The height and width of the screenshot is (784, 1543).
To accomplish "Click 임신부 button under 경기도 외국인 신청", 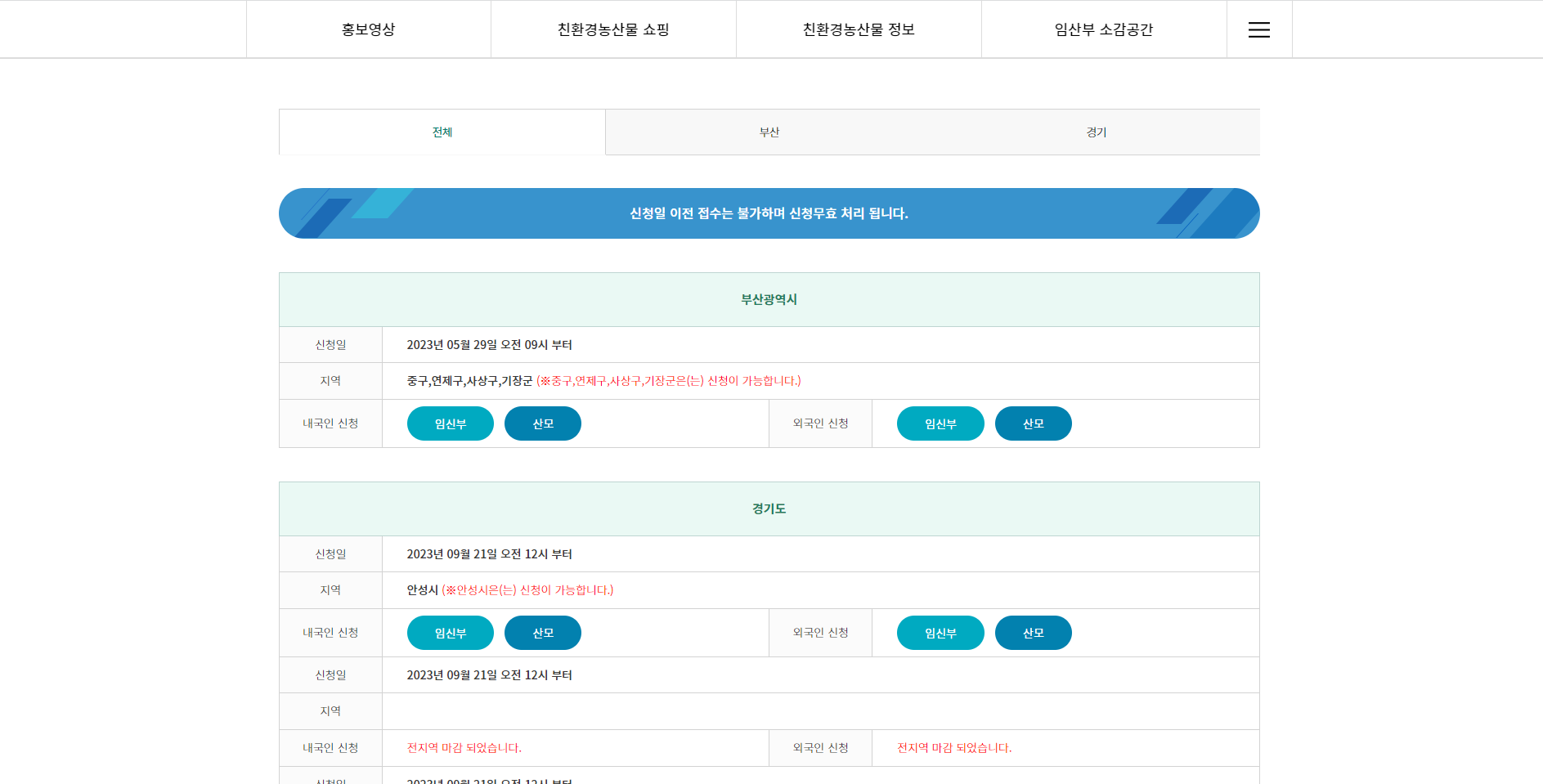I will [x=940, y=633].
